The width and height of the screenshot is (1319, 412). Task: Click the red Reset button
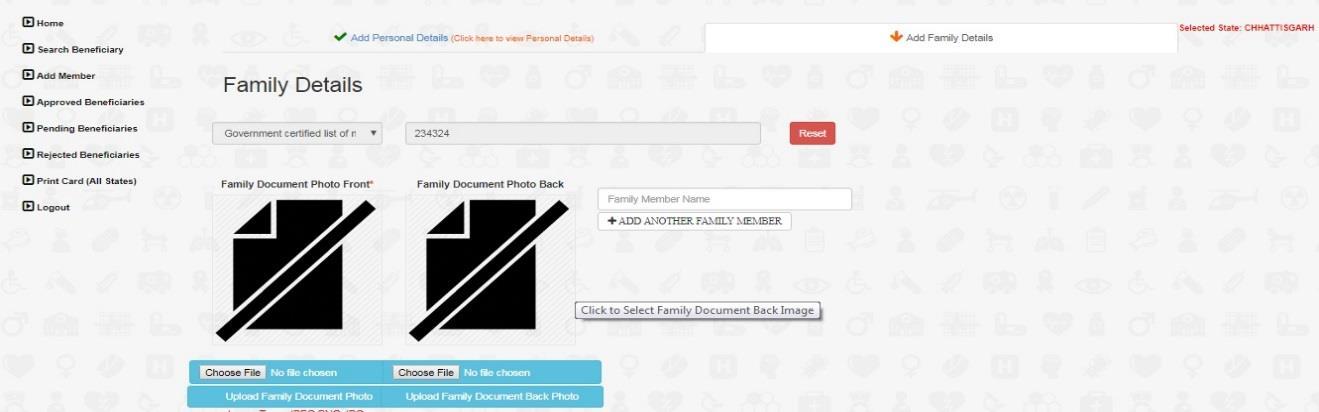pyautogui.click(x=812, y=133)
